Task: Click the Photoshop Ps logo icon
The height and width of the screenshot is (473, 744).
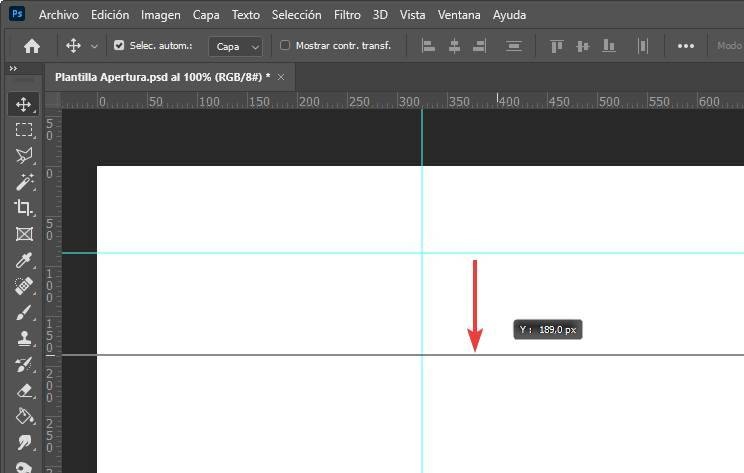Action: click(17, 13)
